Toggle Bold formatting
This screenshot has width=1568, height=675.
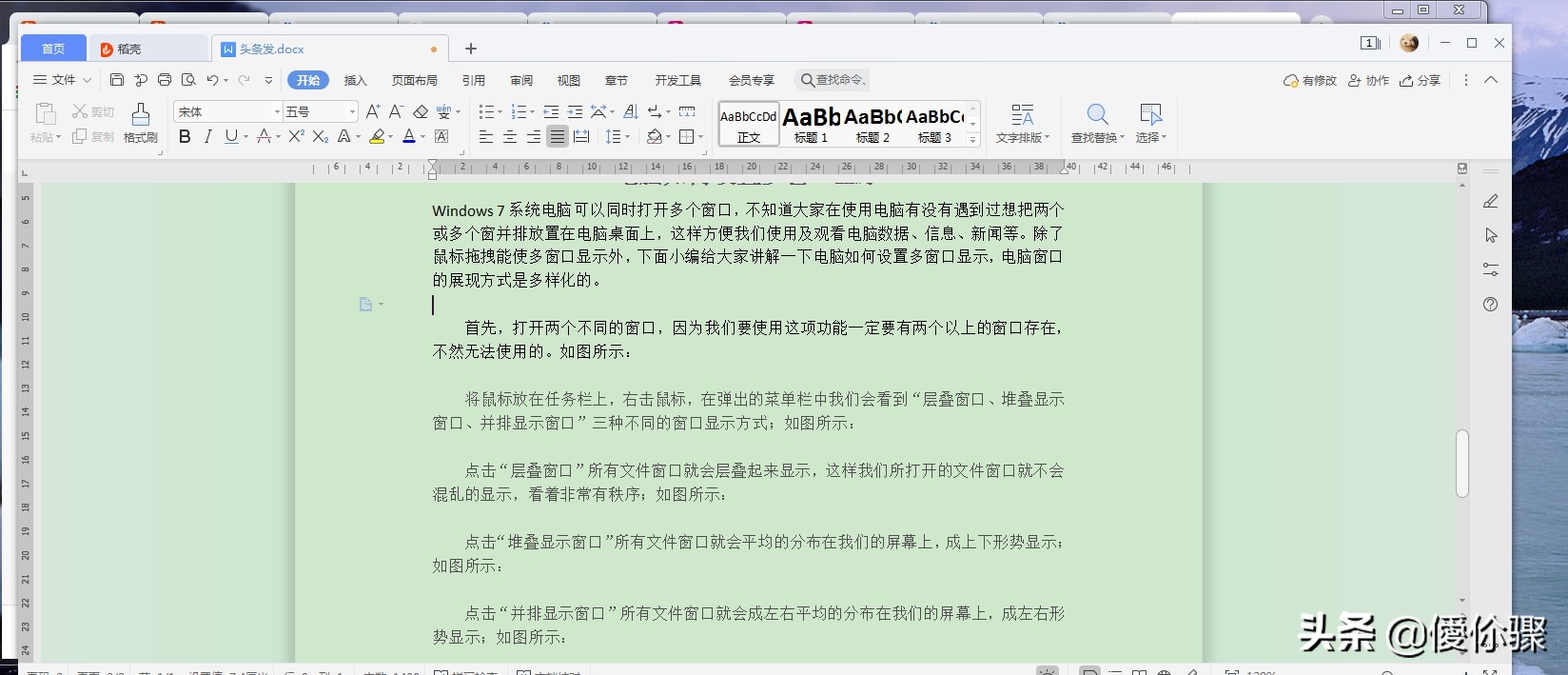(x=185, y=137)
